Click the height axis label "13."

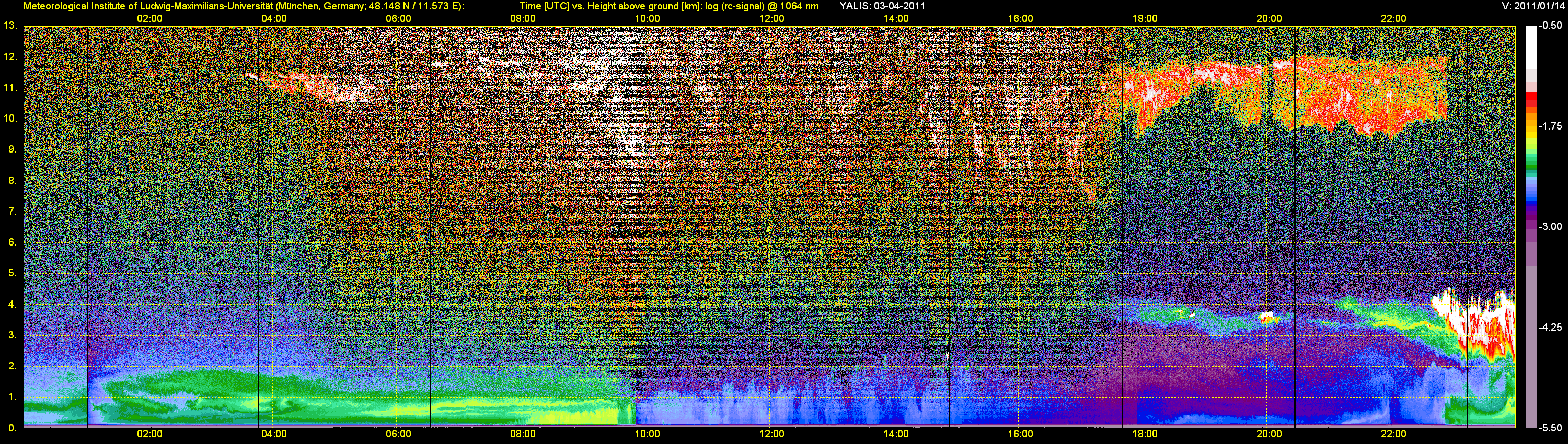pyautogui.click(x=10, y=26)
